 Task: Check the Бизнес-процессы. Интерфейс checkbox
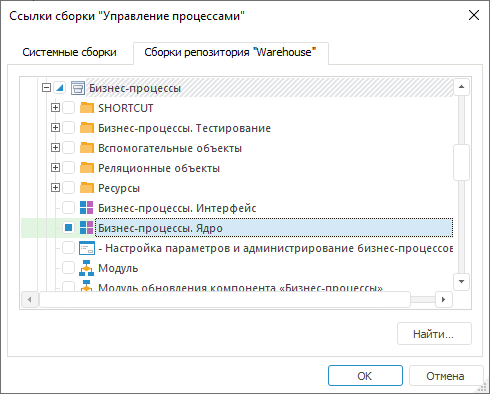point(69,208)
